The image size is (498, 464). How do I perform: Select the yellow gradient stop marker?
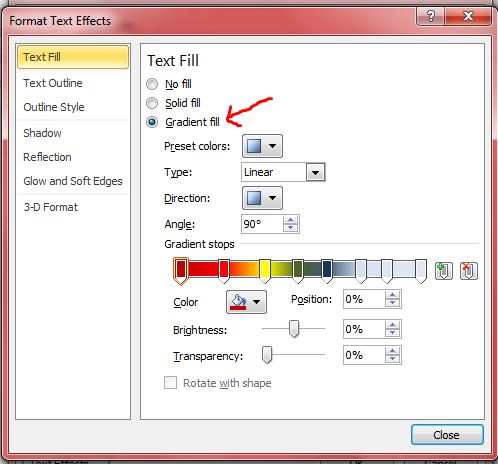point(265,271)
